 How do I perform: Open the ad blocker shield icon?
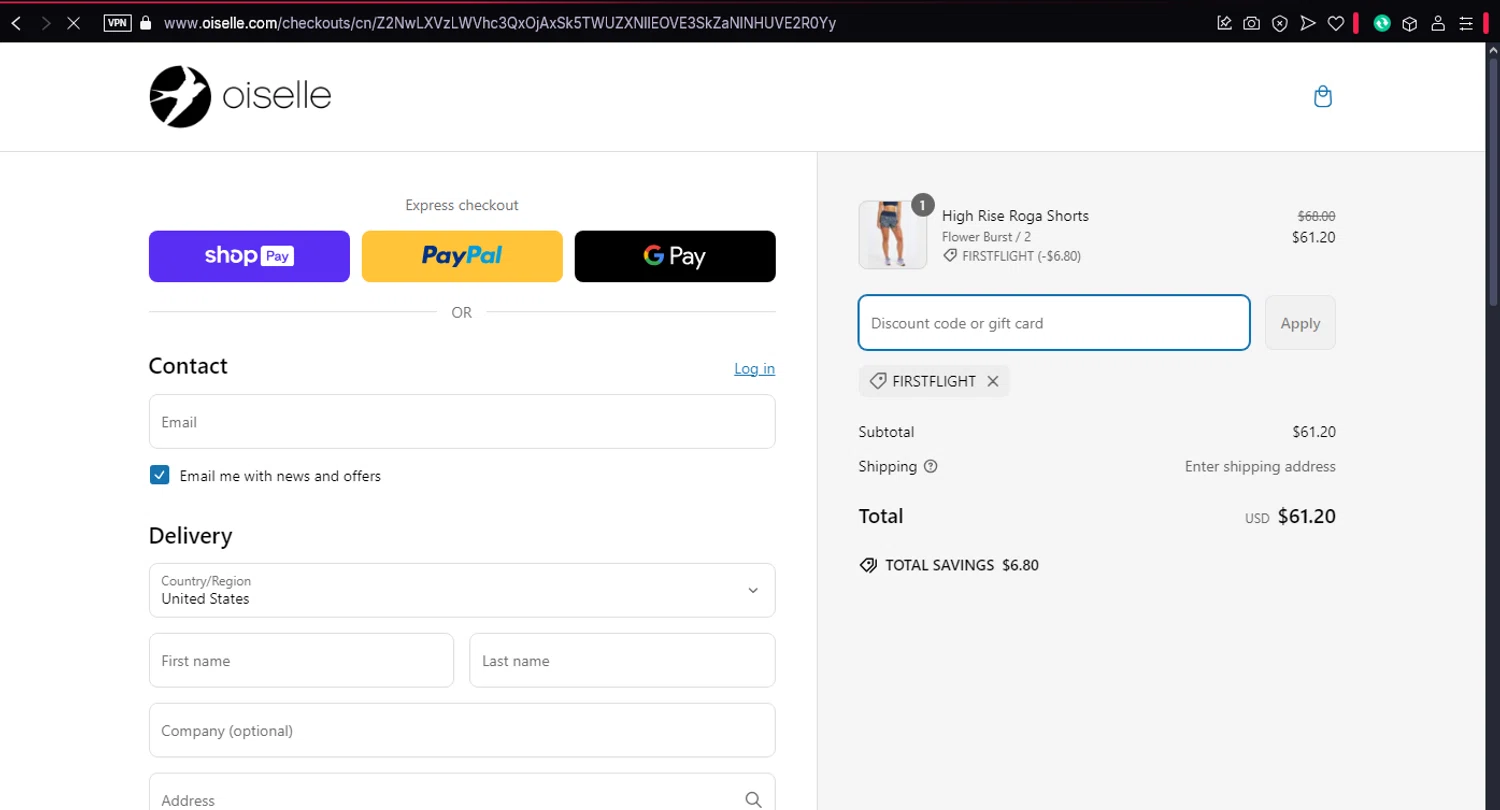click(x=1279, y=23)
